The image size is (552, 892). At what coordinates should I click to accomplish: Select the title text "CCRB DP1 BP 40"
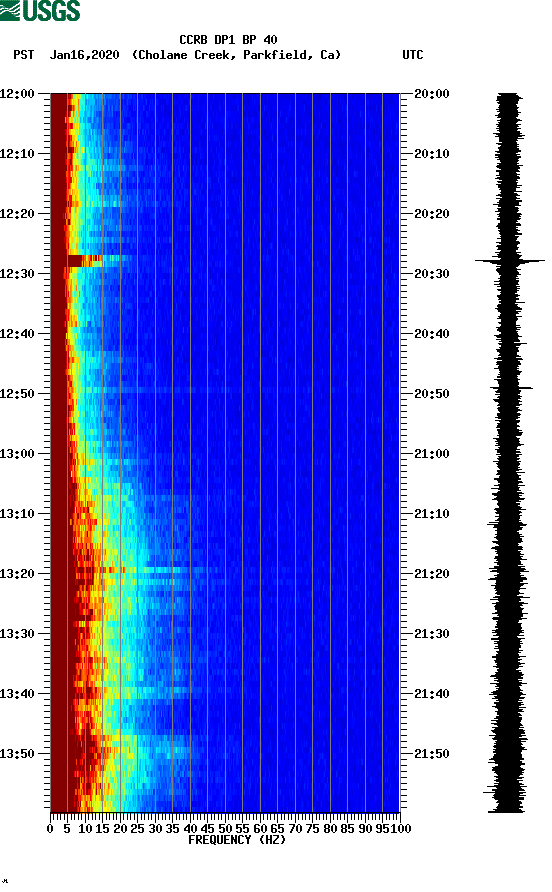[228, 40]
